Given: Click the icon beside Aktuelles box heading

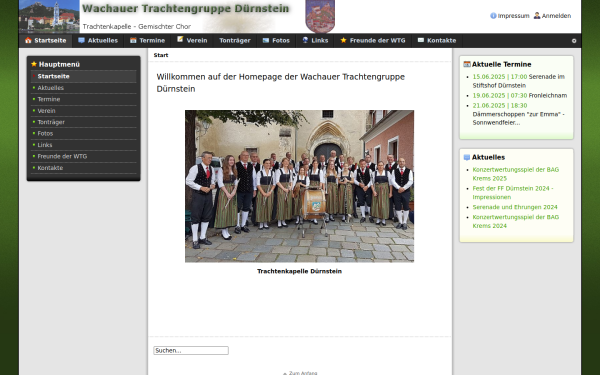Looking at the screenshot, I should pos(467,157).
